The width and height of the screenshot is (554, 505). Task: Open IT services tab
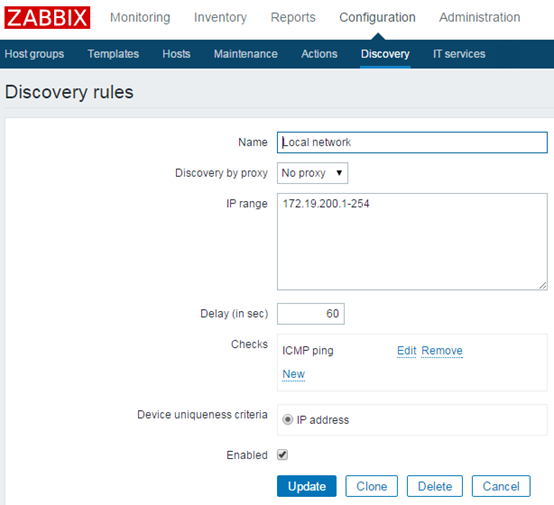[x=459, y=54]
